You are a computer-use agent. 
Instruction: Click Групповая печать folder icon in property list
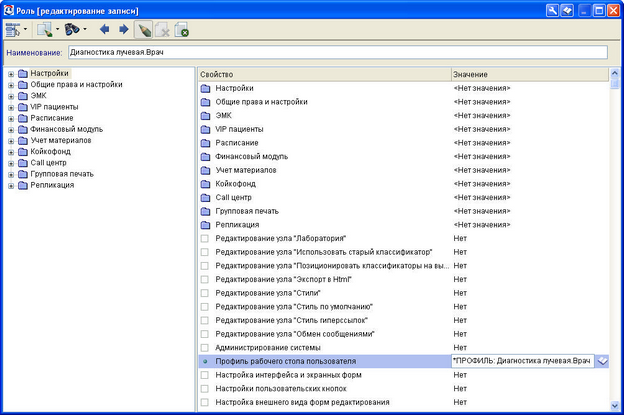click(205, 211)
